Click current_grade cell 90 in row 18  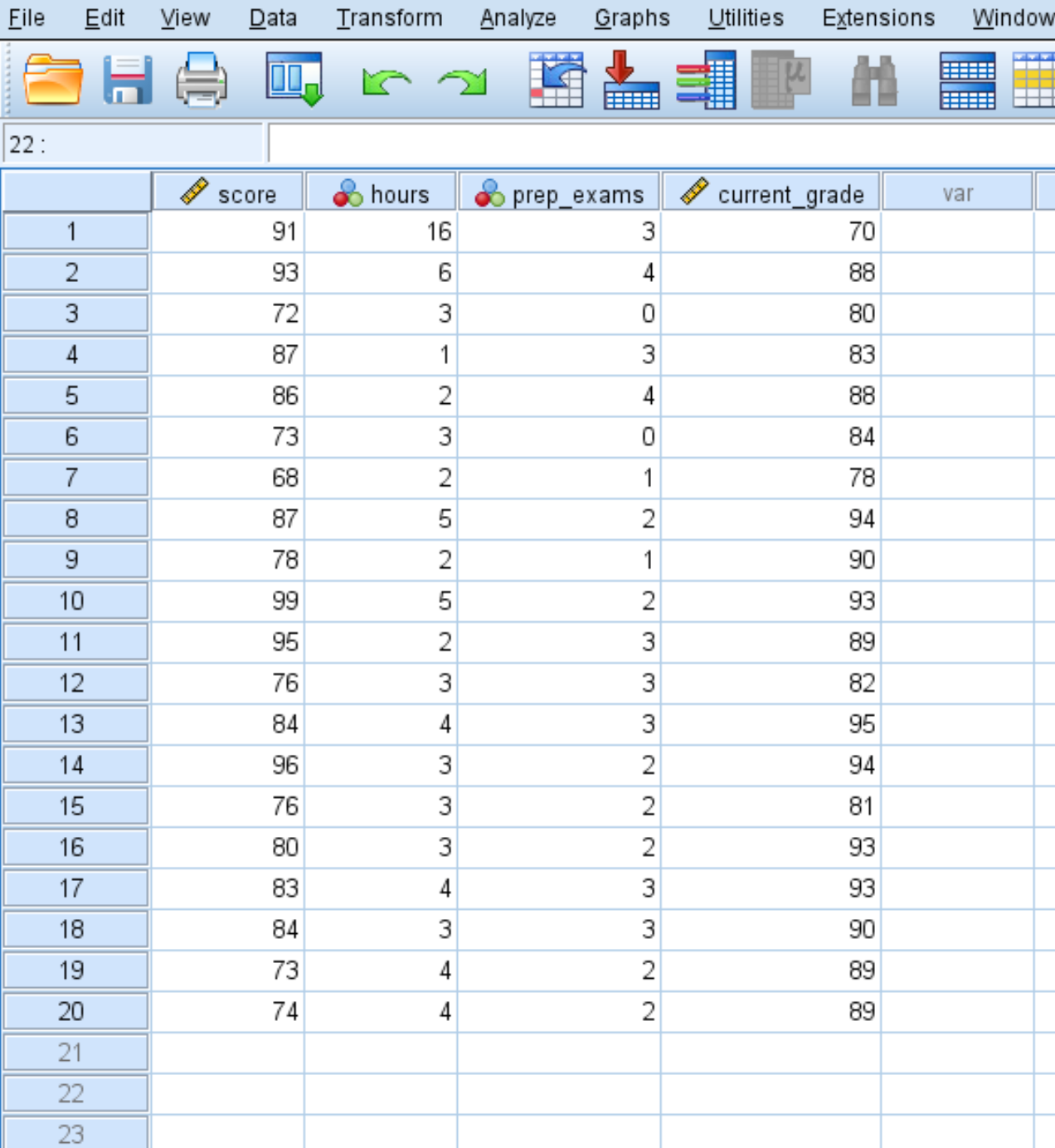pyautogui.click(x=771, y=929)
